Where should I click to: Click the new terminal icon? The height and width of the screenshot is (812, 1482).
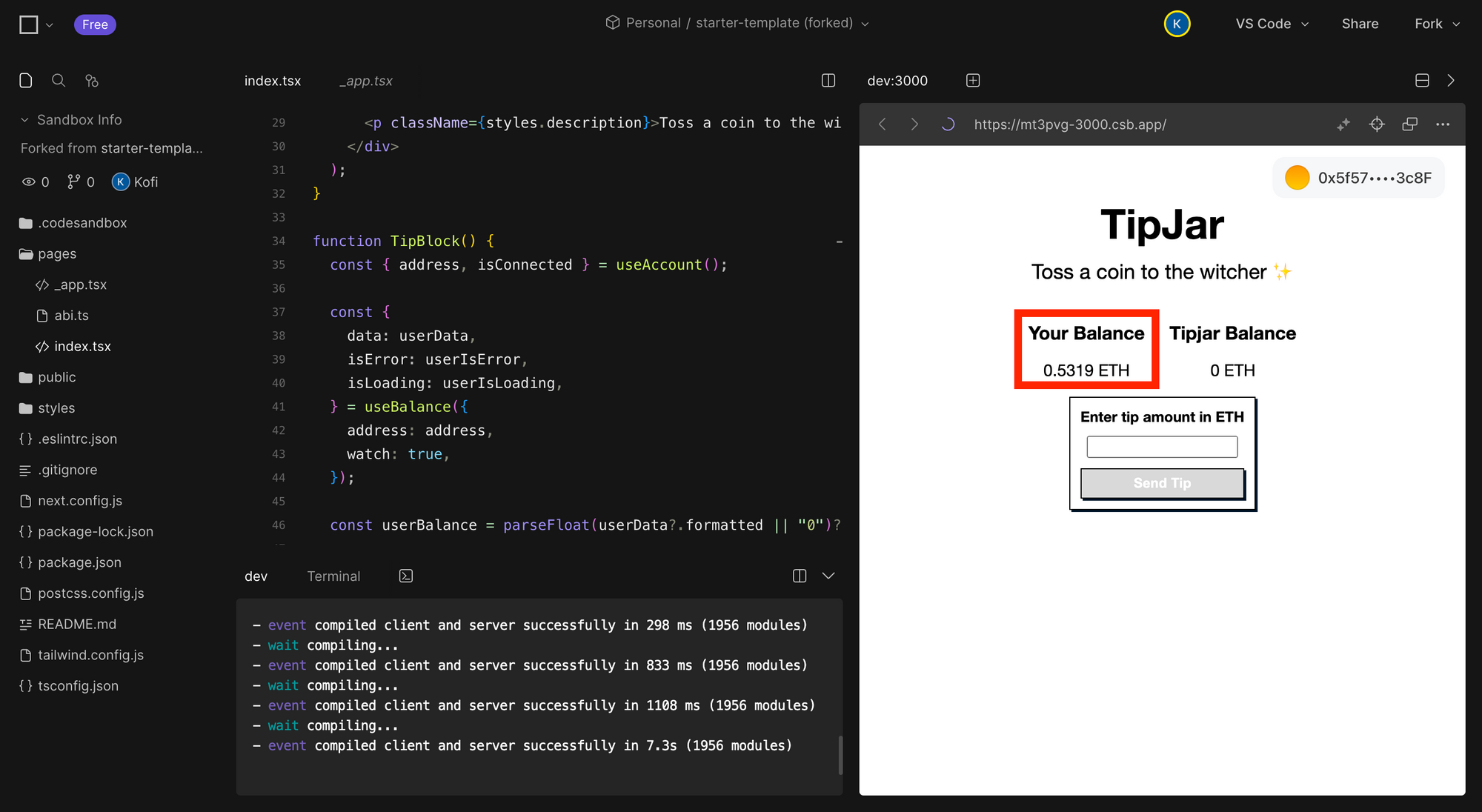point(406,576)
